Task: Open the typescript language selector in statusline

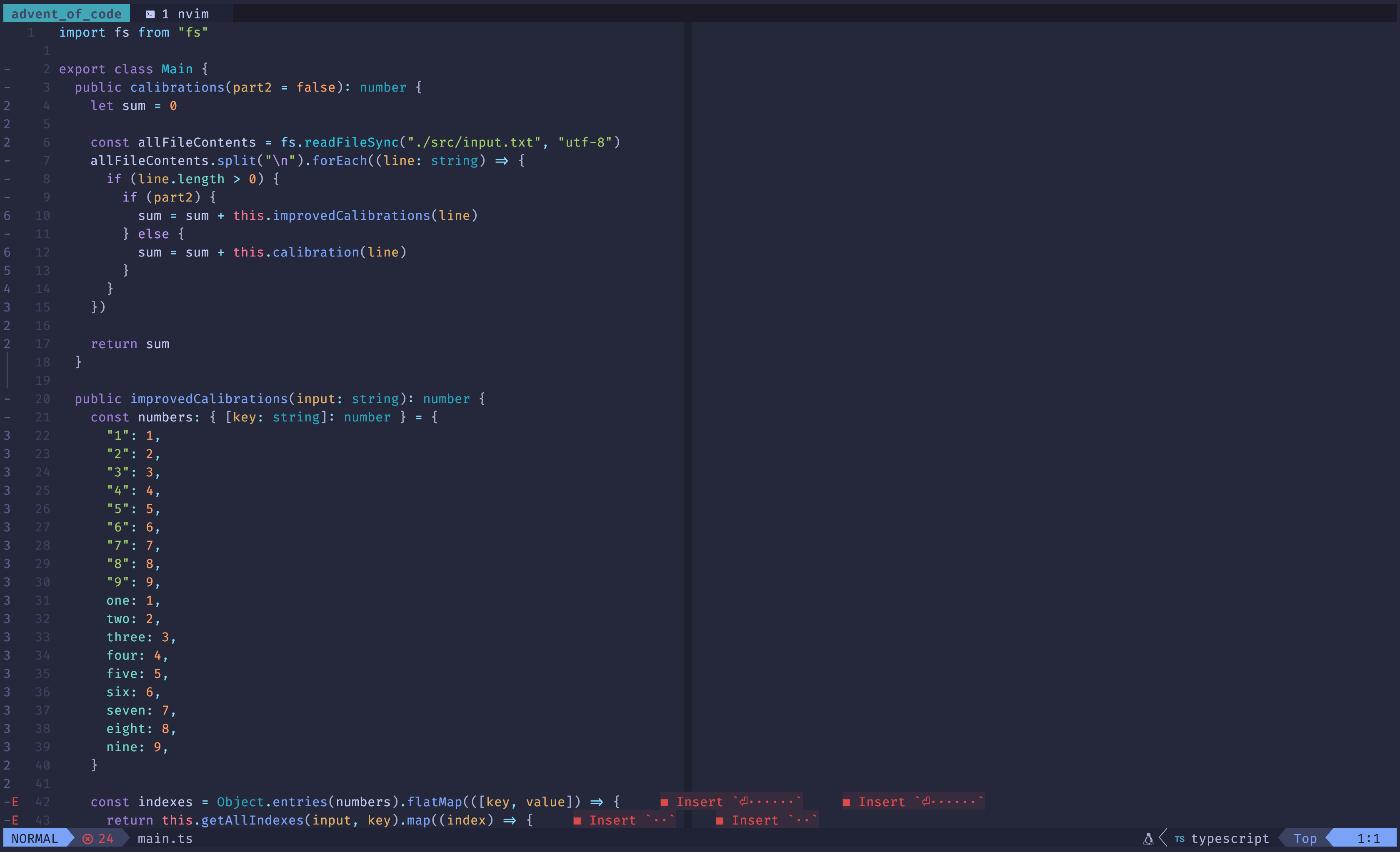Action: 1231,838
